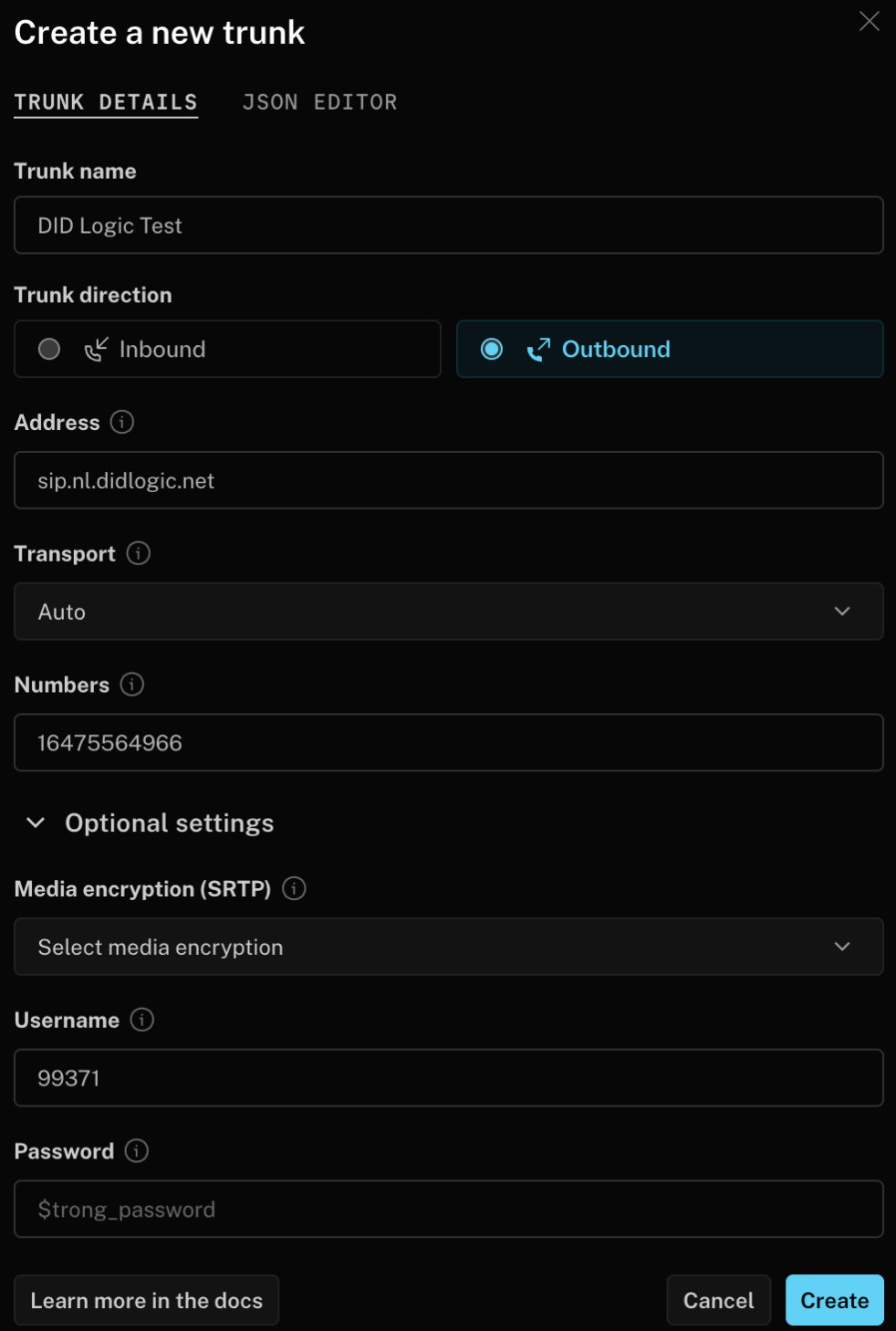Focus the Password input field
896x1331 pixels.
(448, 1210)
